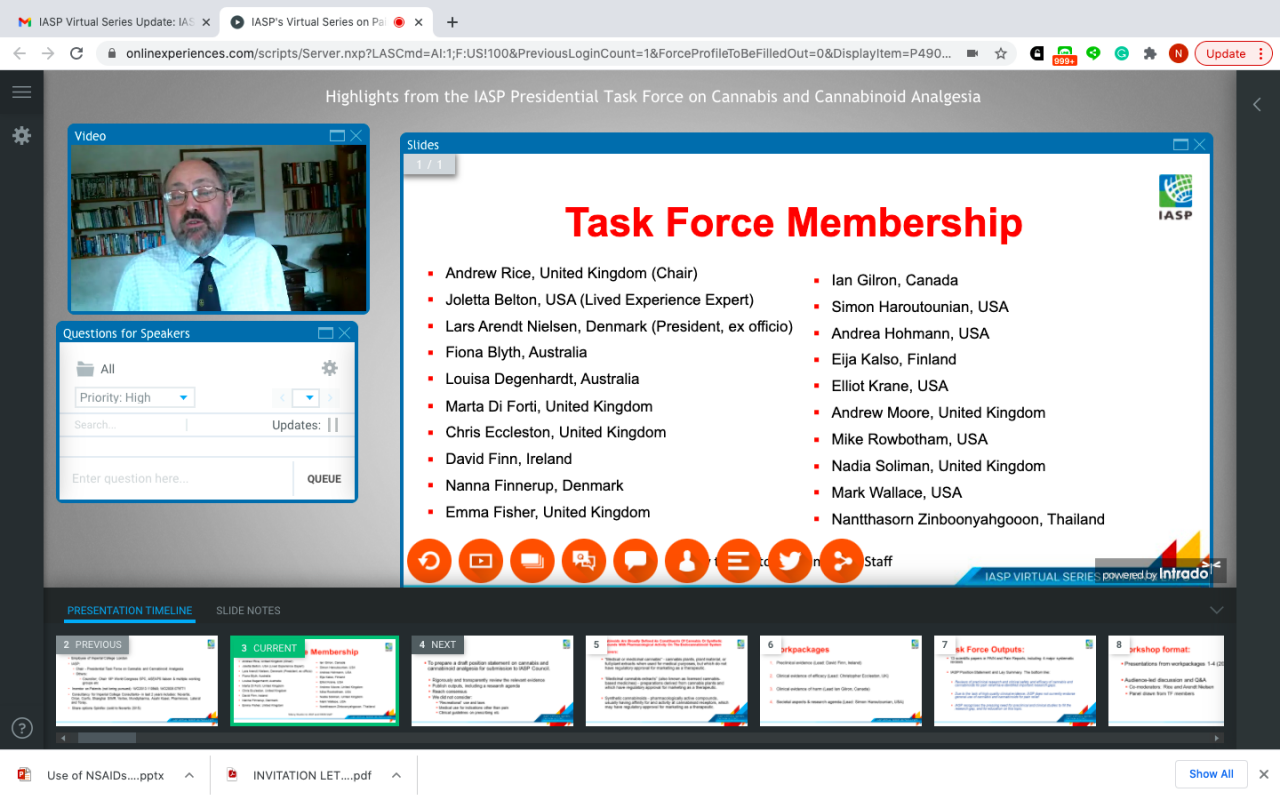This screenshot has width=1280, height=800.
Task: Click the orange Twitter bird icon
Action: tap(790, 561)
